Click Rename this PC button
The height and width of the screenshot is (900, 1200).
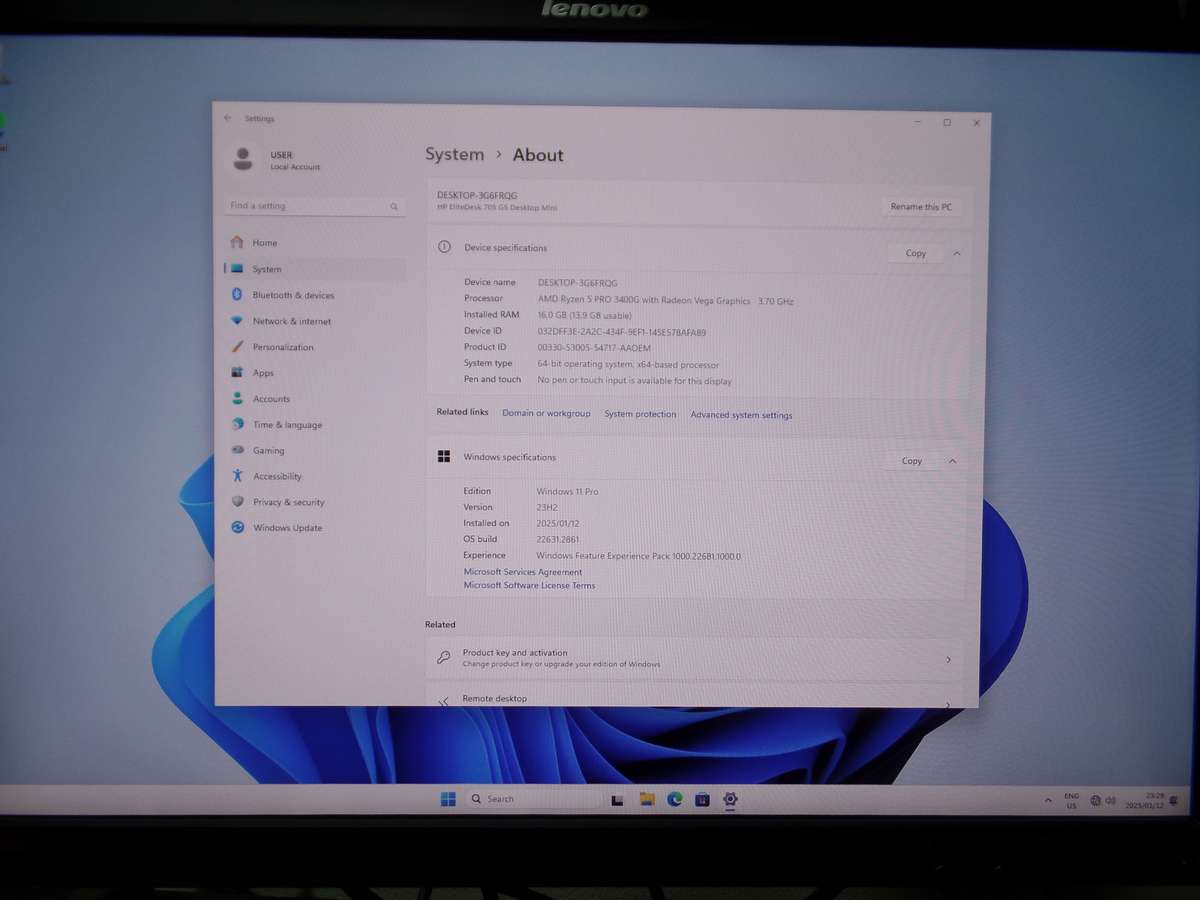pyautogui.click(x=921, y=207)
